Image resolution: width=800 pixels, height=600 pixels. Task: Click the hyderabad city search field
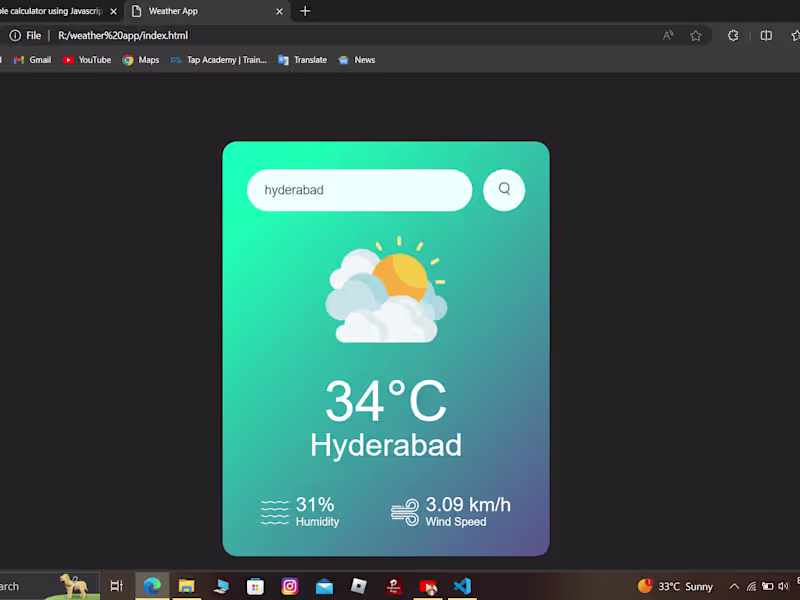(360, 190)
